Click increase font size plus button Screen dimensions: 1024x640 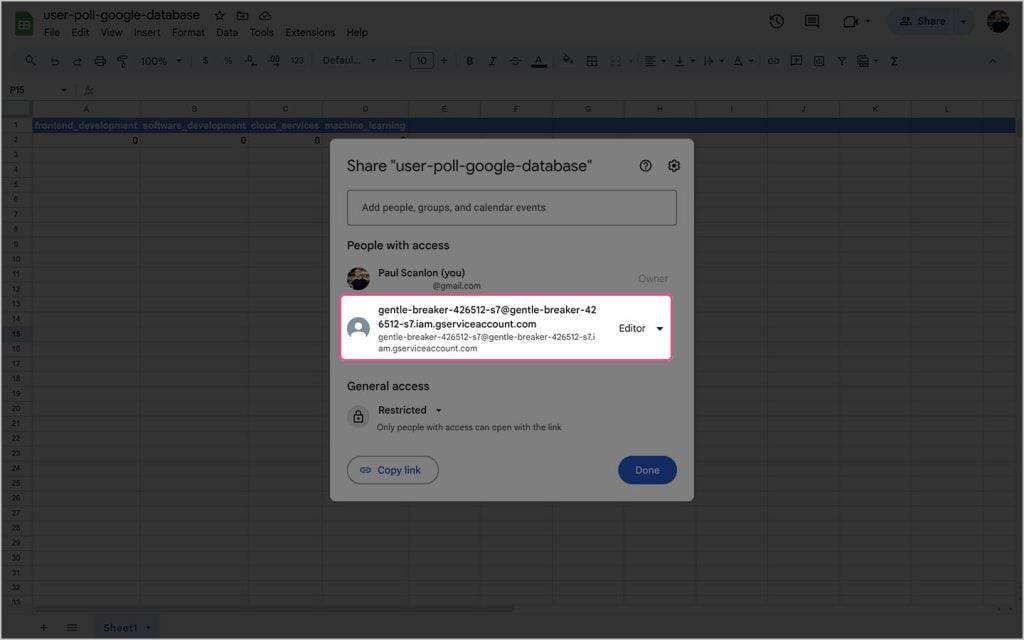444,61
